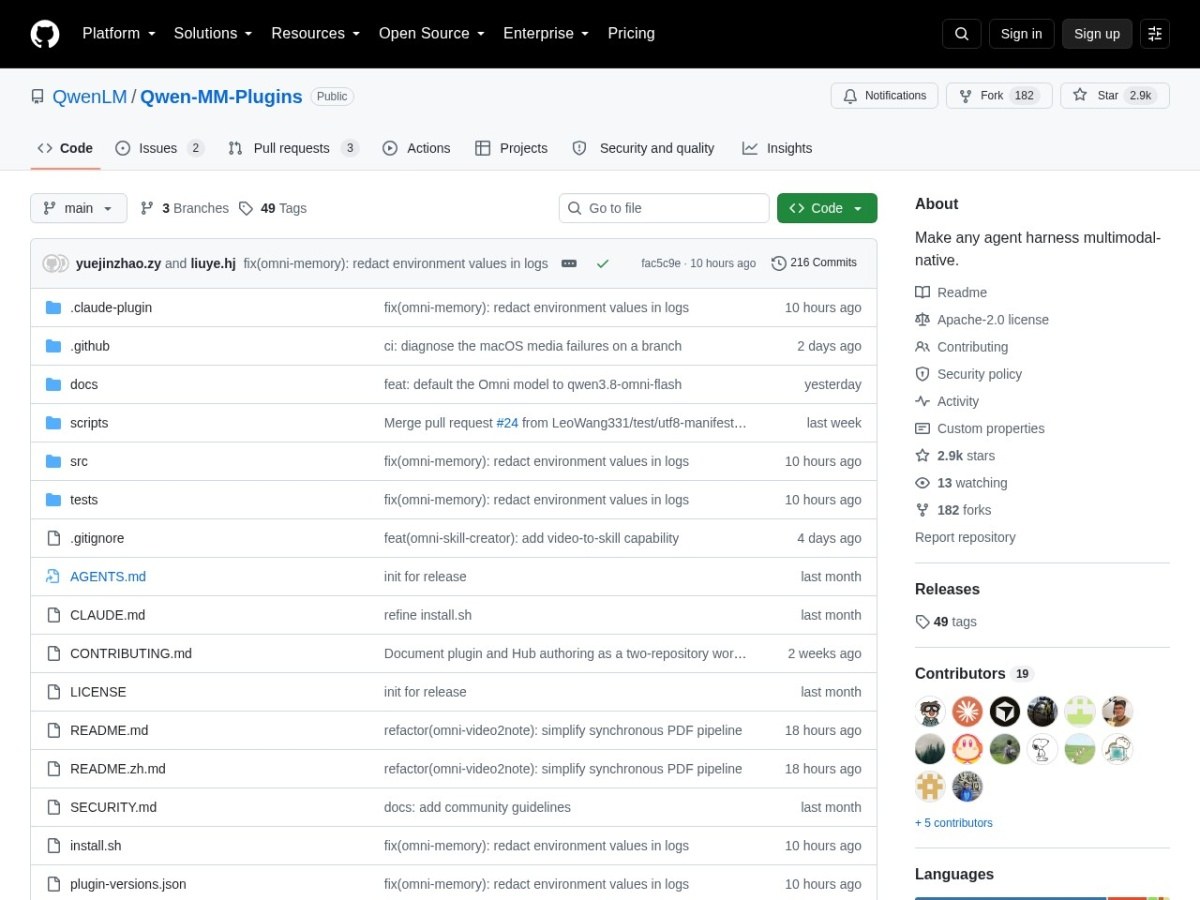1200x900 pixels.
Task: Click the repository icon beside QwenLM
Action: coord(38,97)
